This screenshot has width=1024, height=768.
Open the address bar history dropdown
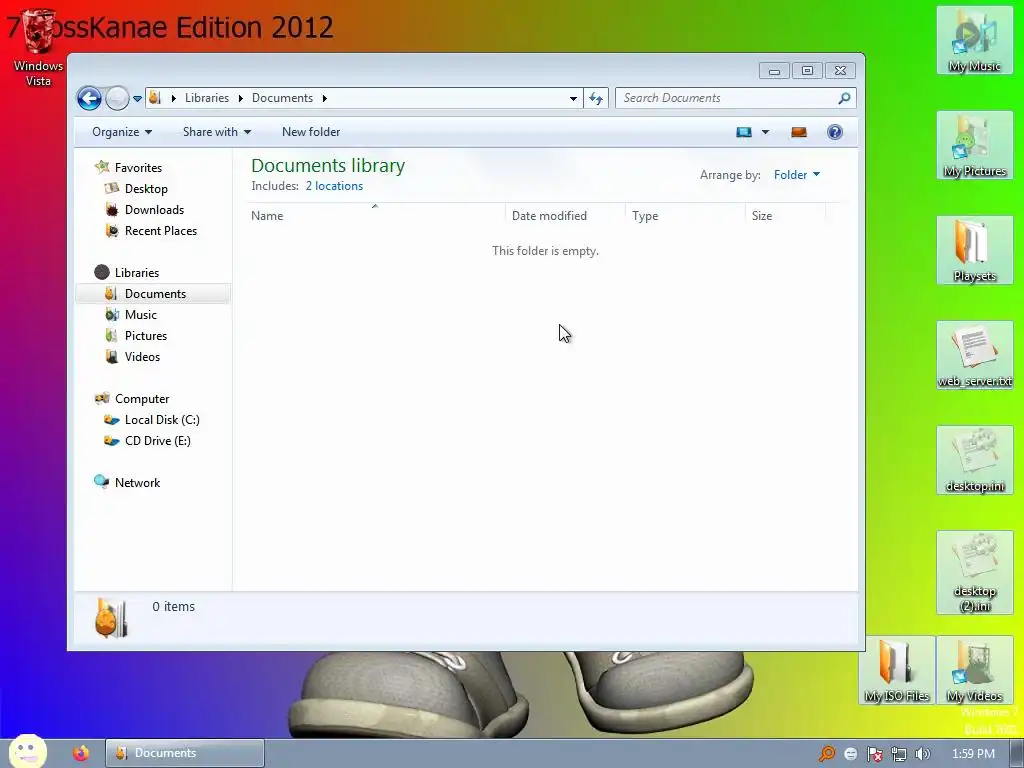click(573, 99)
